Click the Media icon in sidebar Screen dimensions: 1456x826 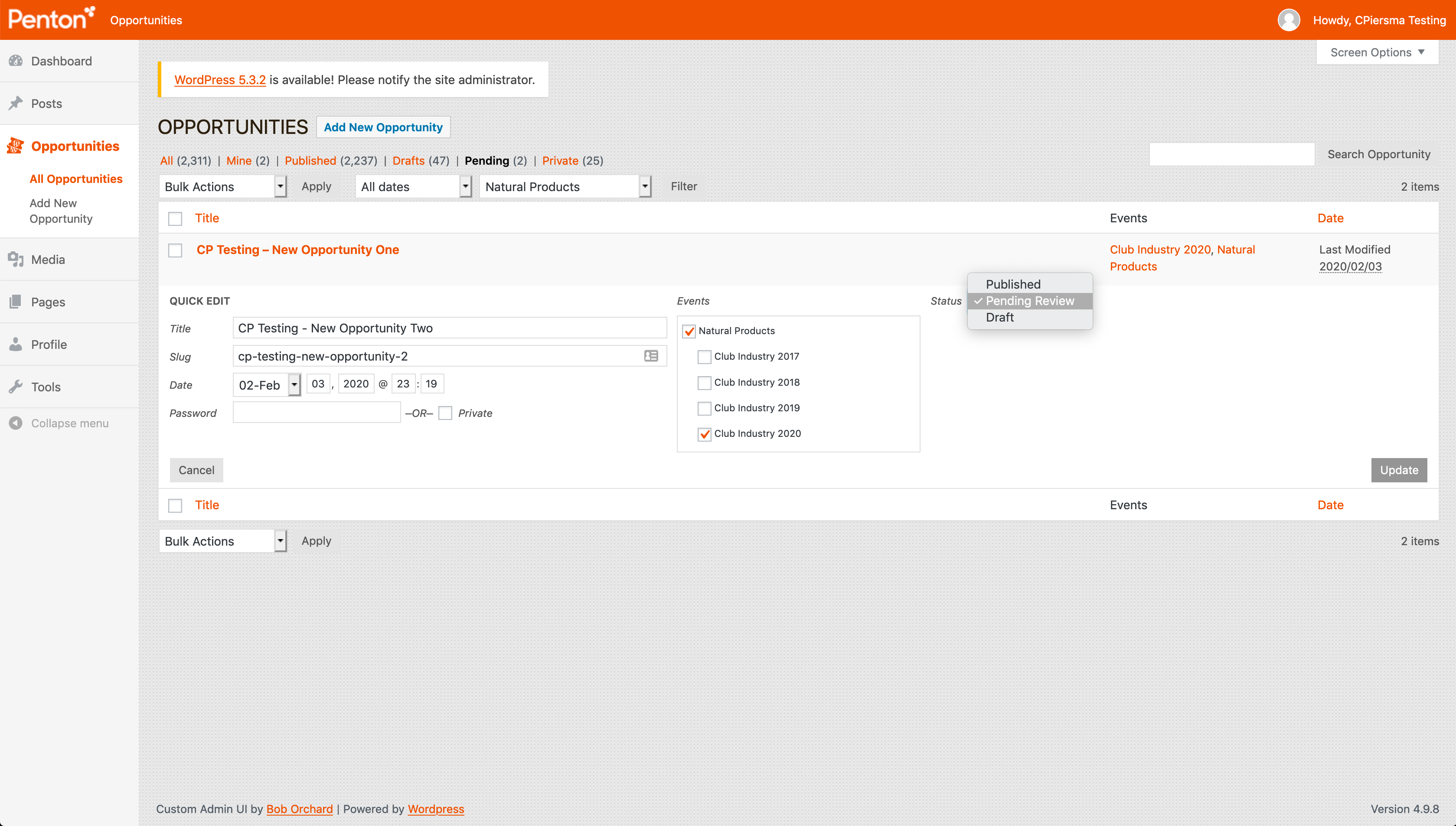[x=16, y=259]
